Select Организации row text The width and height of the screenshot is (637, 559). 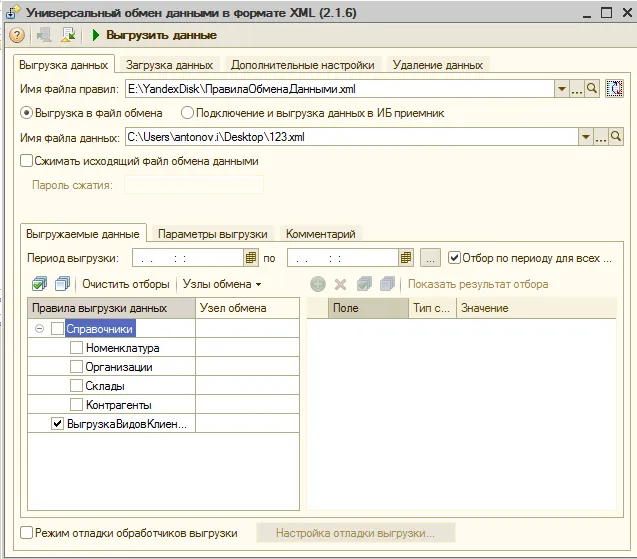tap(119, 367)
